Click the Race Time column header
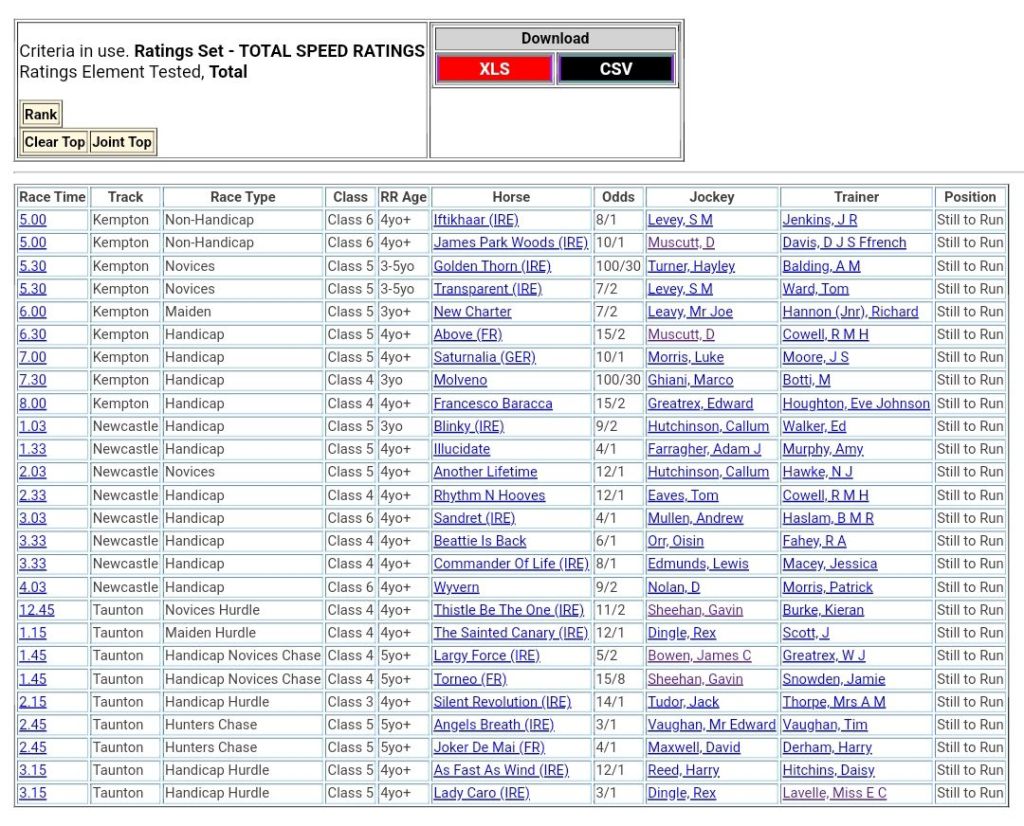Viewport: 1024px width, 826px height. tap(52, 197)
